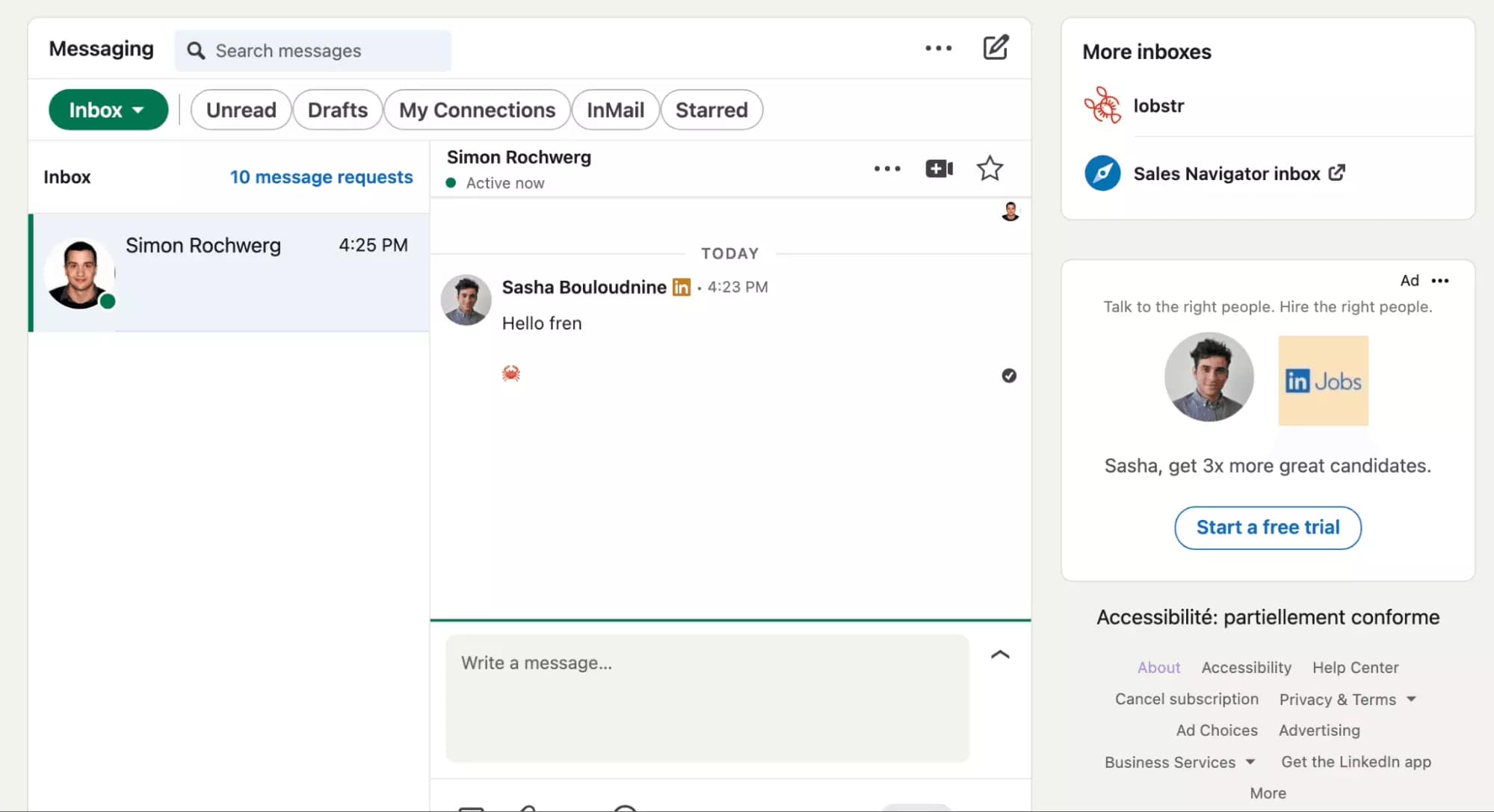Viewport: 1494px width, 812px height.
Task: Toggle the Unread filter
Action: pyautogui.click(x=241, y=109)
